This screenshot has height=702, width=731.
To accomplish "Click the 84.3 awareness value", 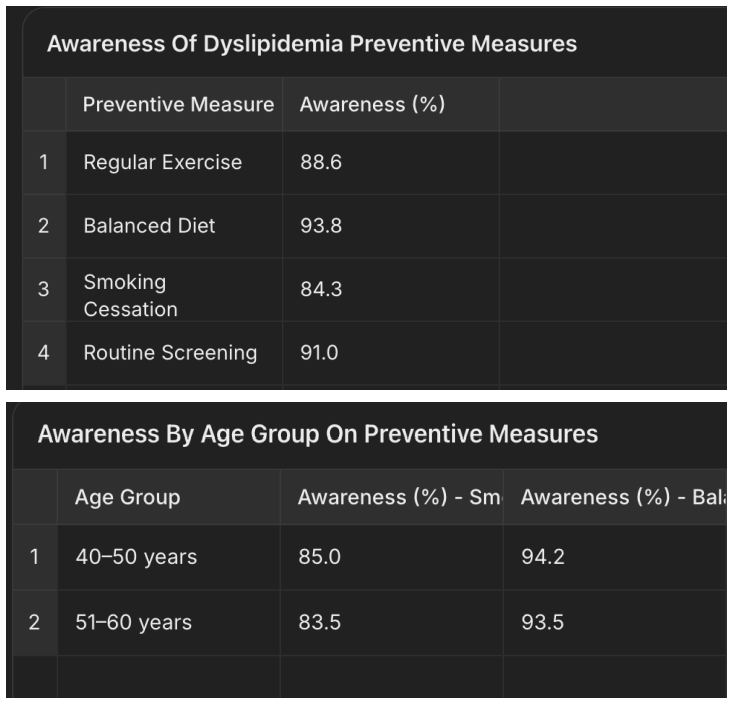I will point(321,290).
